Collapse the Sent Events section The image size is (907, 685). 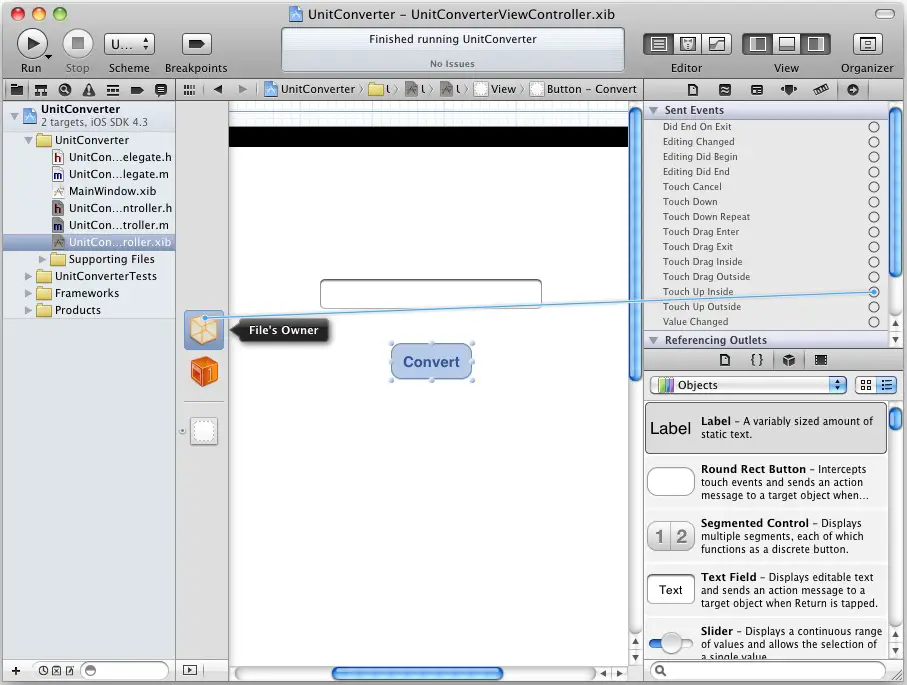point(653,110)
